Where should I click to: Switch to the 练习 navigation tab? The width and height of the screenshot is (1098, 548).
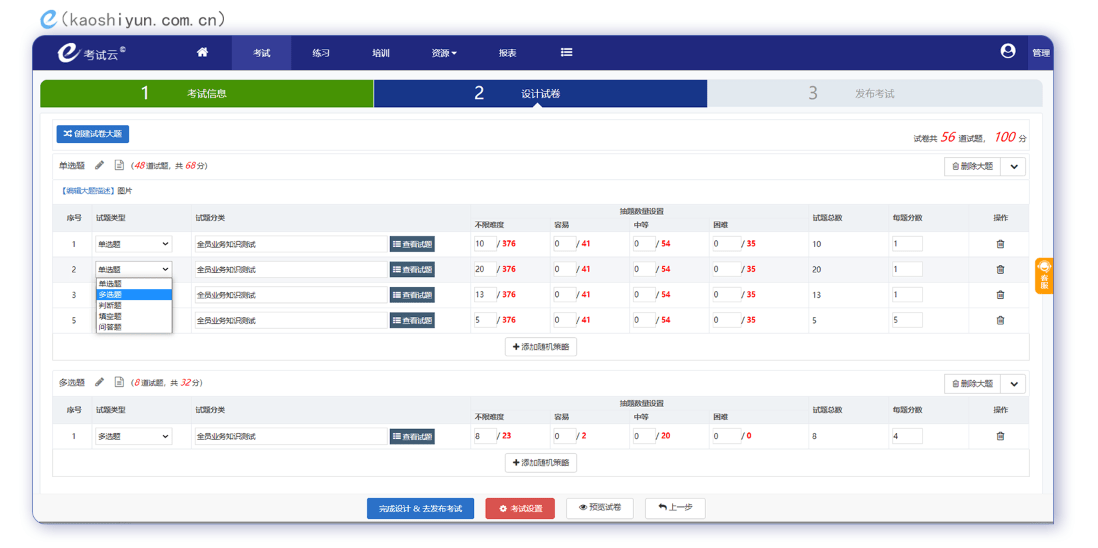click(x=320, y=53)
